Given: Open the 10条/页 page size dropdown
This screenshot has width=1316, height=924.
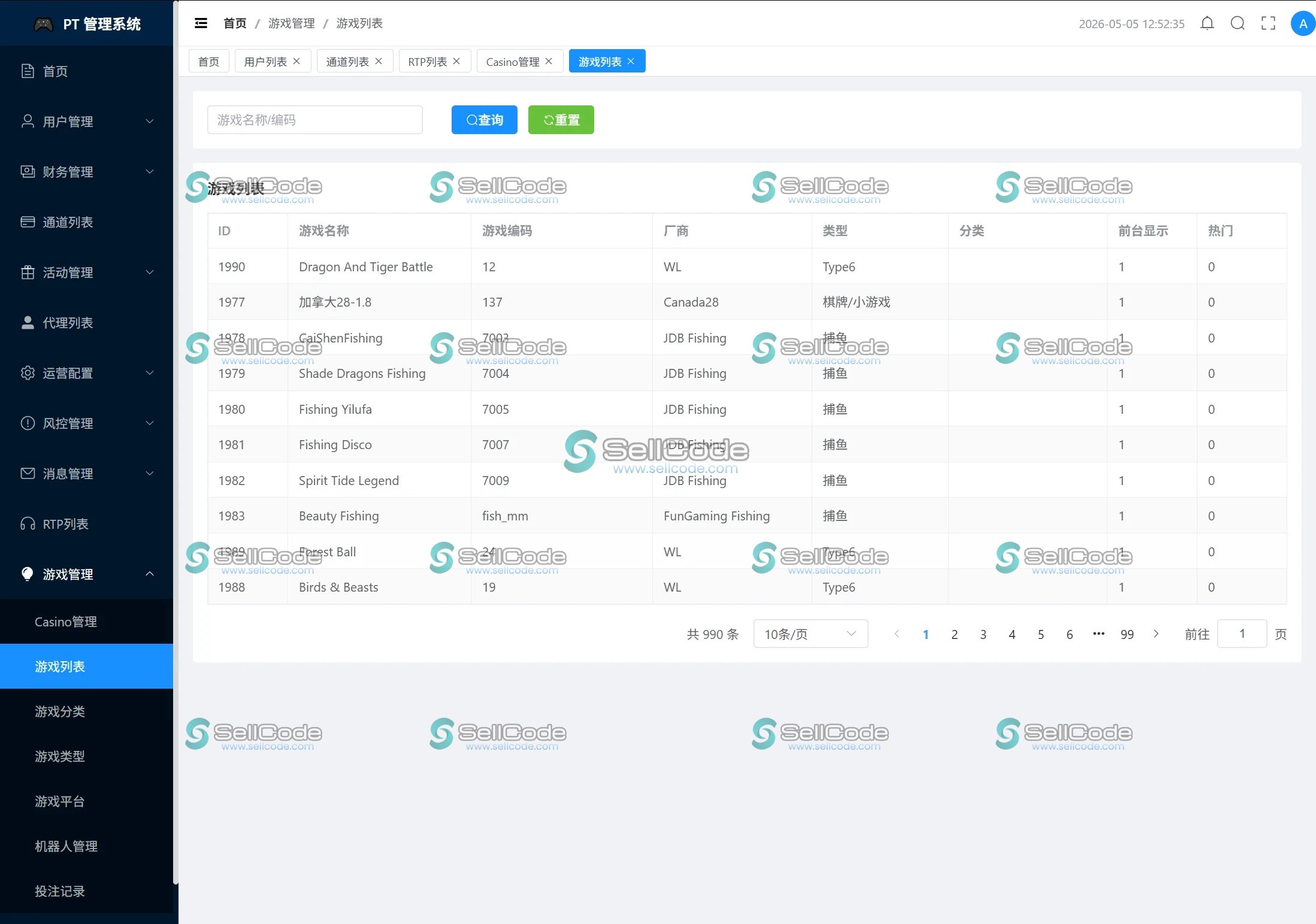Looking at the screenshot, I should [810, 634].
